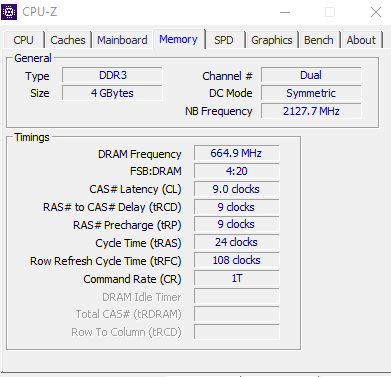Viewport: 391px width, 377px height.
Task: Click the CPU-Z app icon in title bar
Action: 9,12
